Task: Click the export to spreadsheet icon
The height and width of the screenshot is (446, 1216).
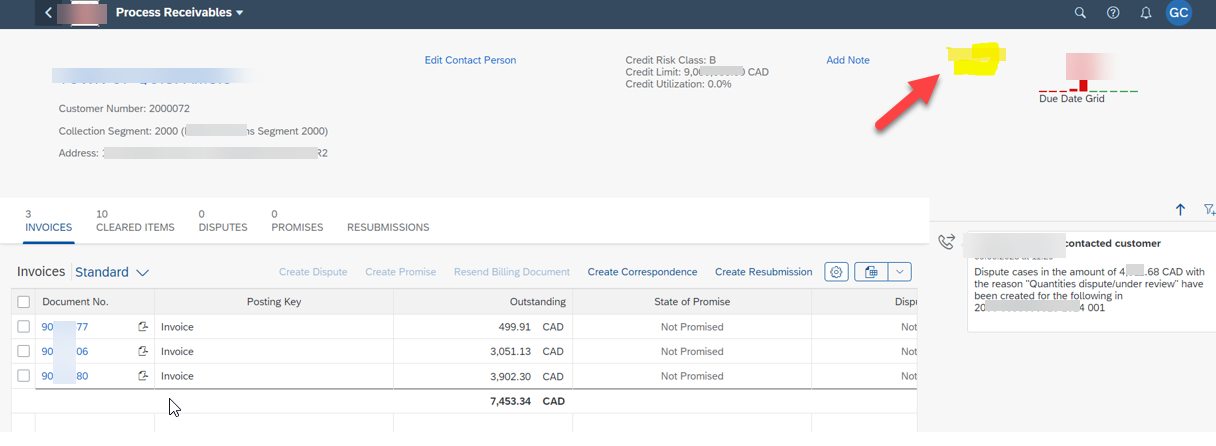Action: coord(871,272)
